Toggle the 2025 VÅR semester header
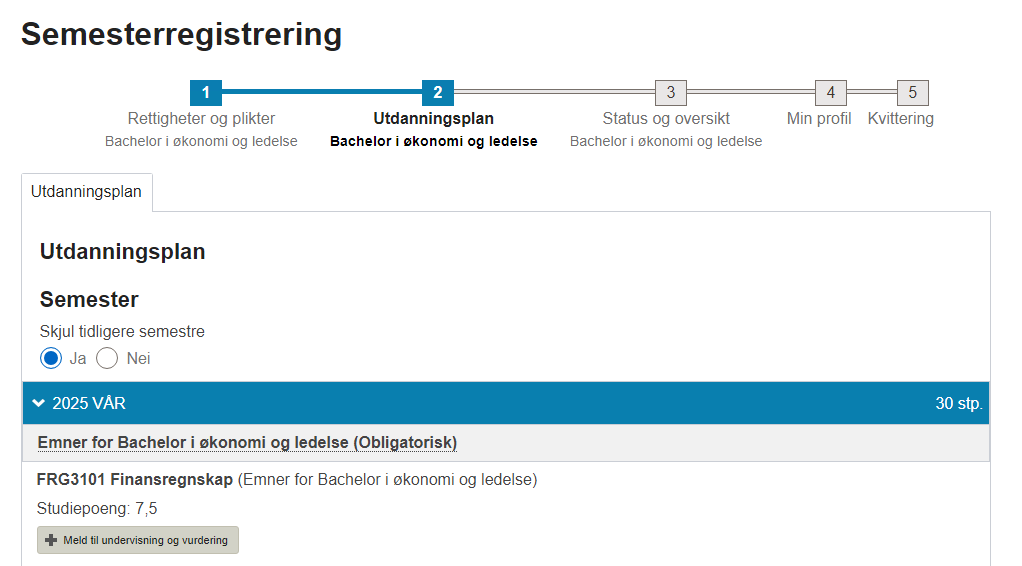 506,403
